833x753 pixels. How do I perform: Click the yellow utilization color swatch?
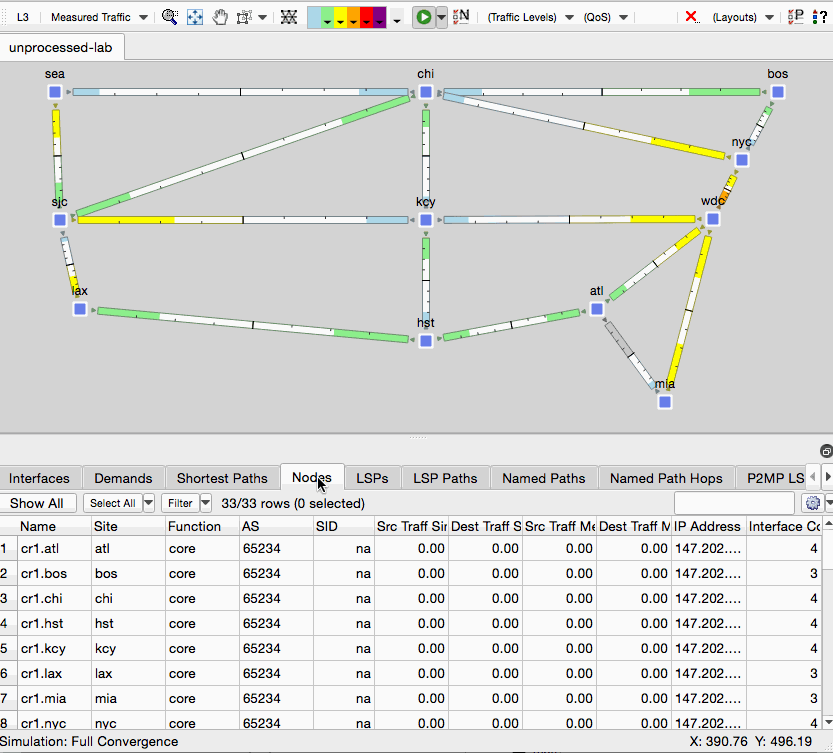click(341, 17)
